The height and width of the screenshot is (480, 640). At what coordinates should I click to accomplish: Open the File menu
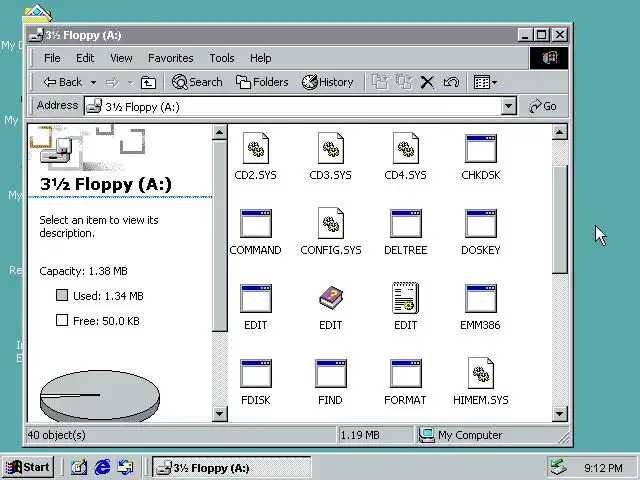click(x=52, y=58)
